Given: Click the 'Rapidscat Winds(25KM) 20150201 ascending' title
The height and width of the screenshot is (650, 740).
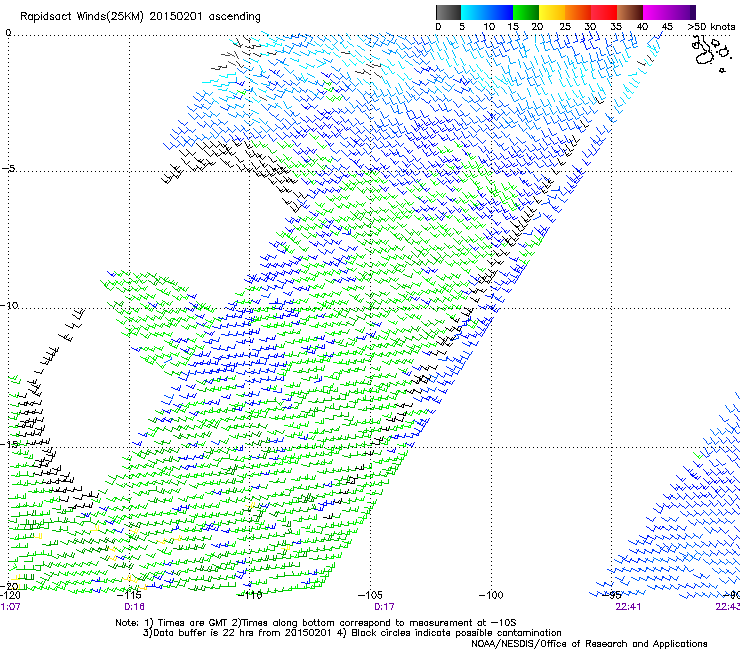Looking at the screenshot, I should point(140,17).
